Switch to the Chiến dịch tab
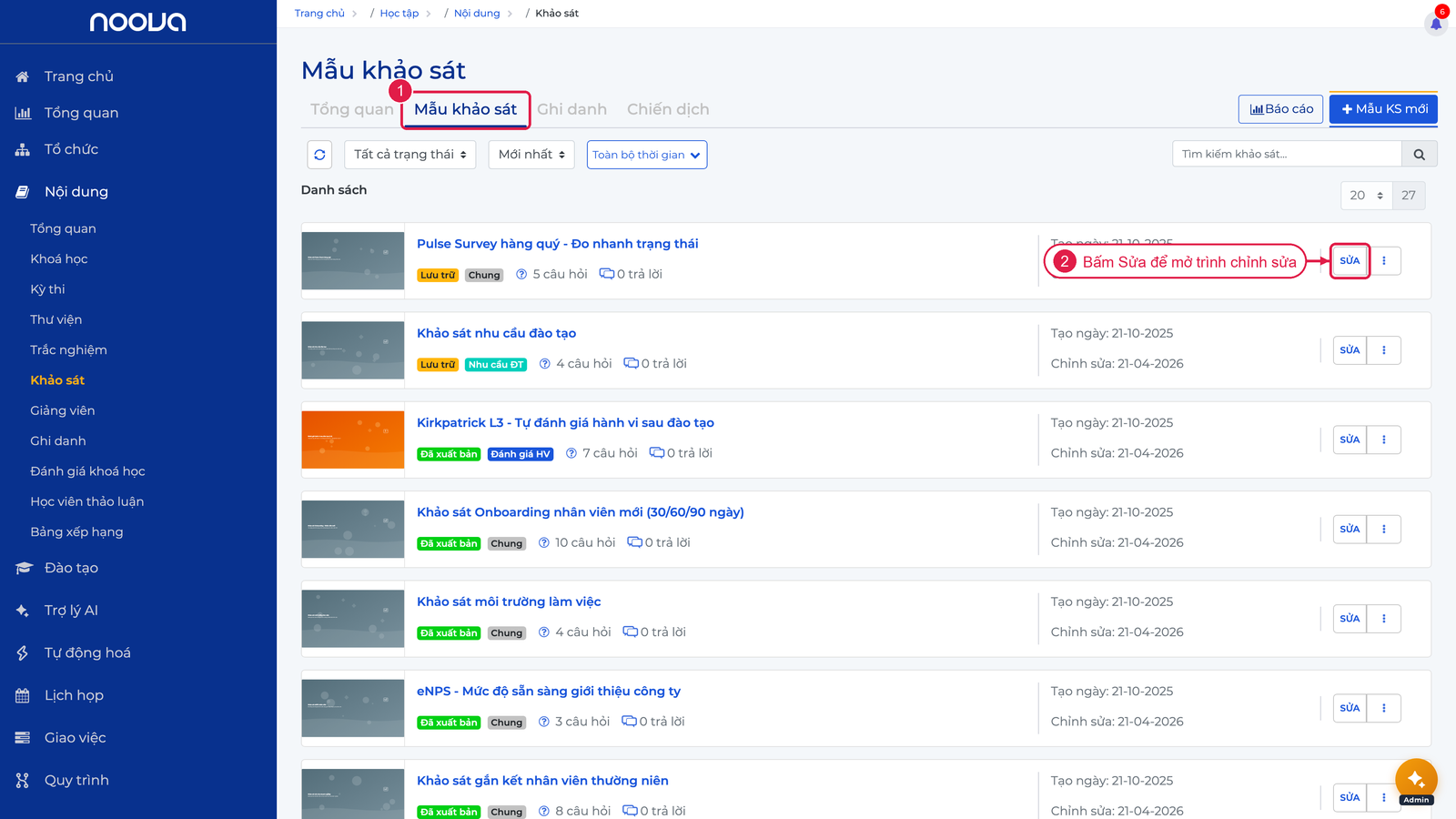The height and width of the screenshot is (819, 1456). (x=668, y=109)
